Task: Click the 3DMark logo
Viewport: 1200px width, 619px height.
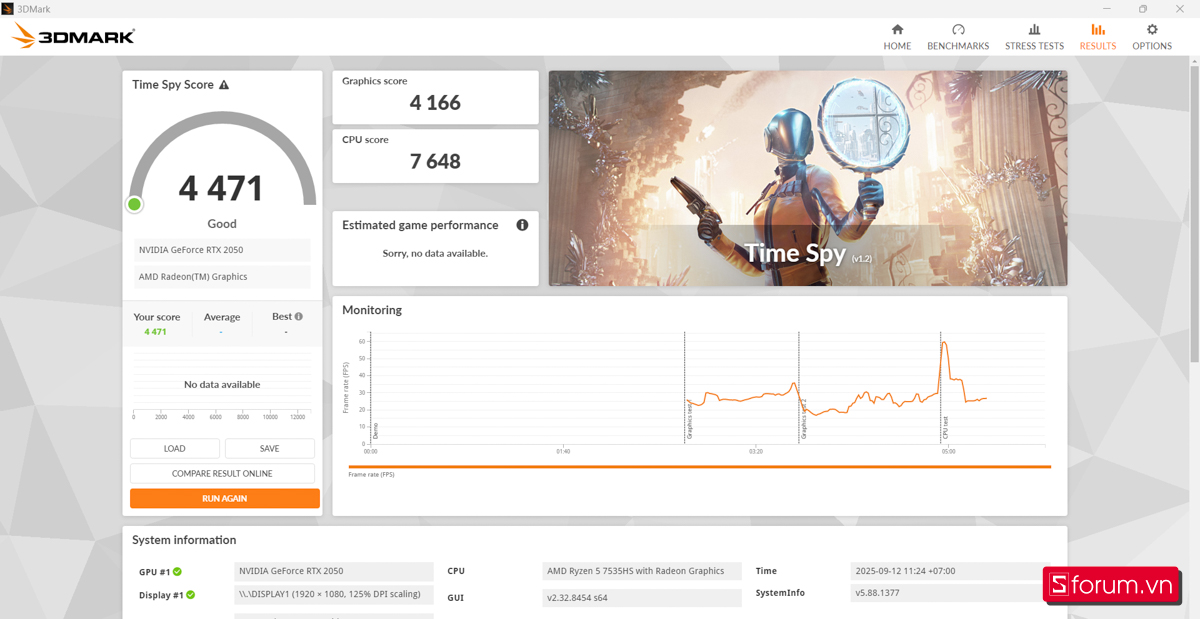Action: [73, 37]
